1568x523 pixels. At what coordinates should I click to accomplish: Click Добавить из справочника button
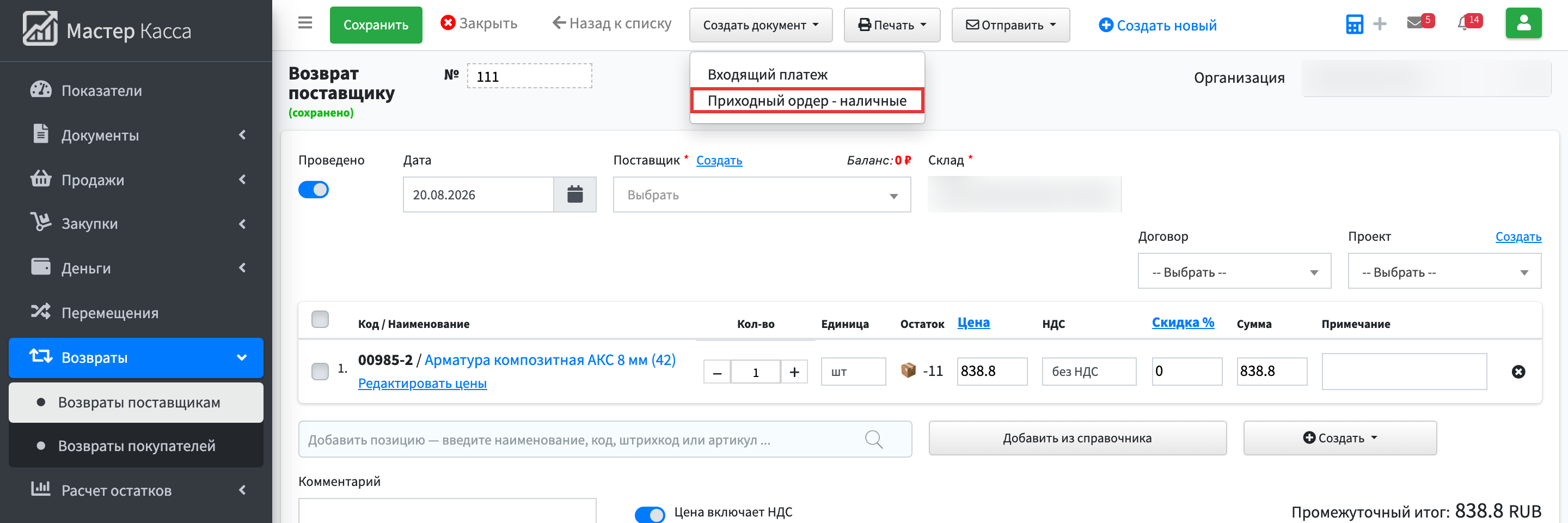click(1077, 439)
